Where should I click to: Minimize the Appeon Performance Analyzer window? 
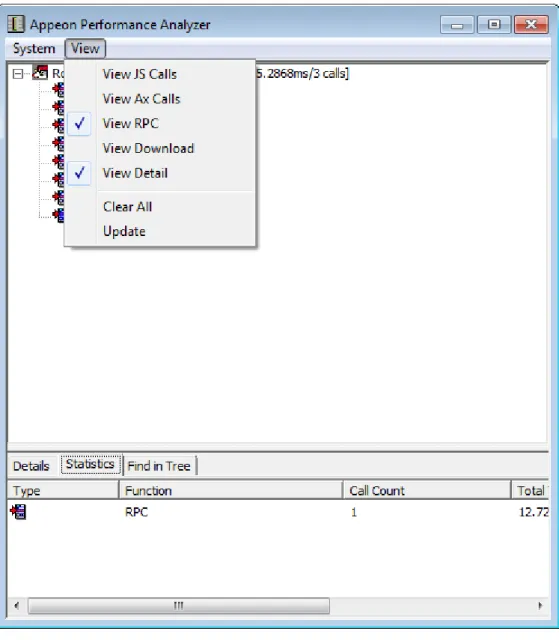point(457,24)
